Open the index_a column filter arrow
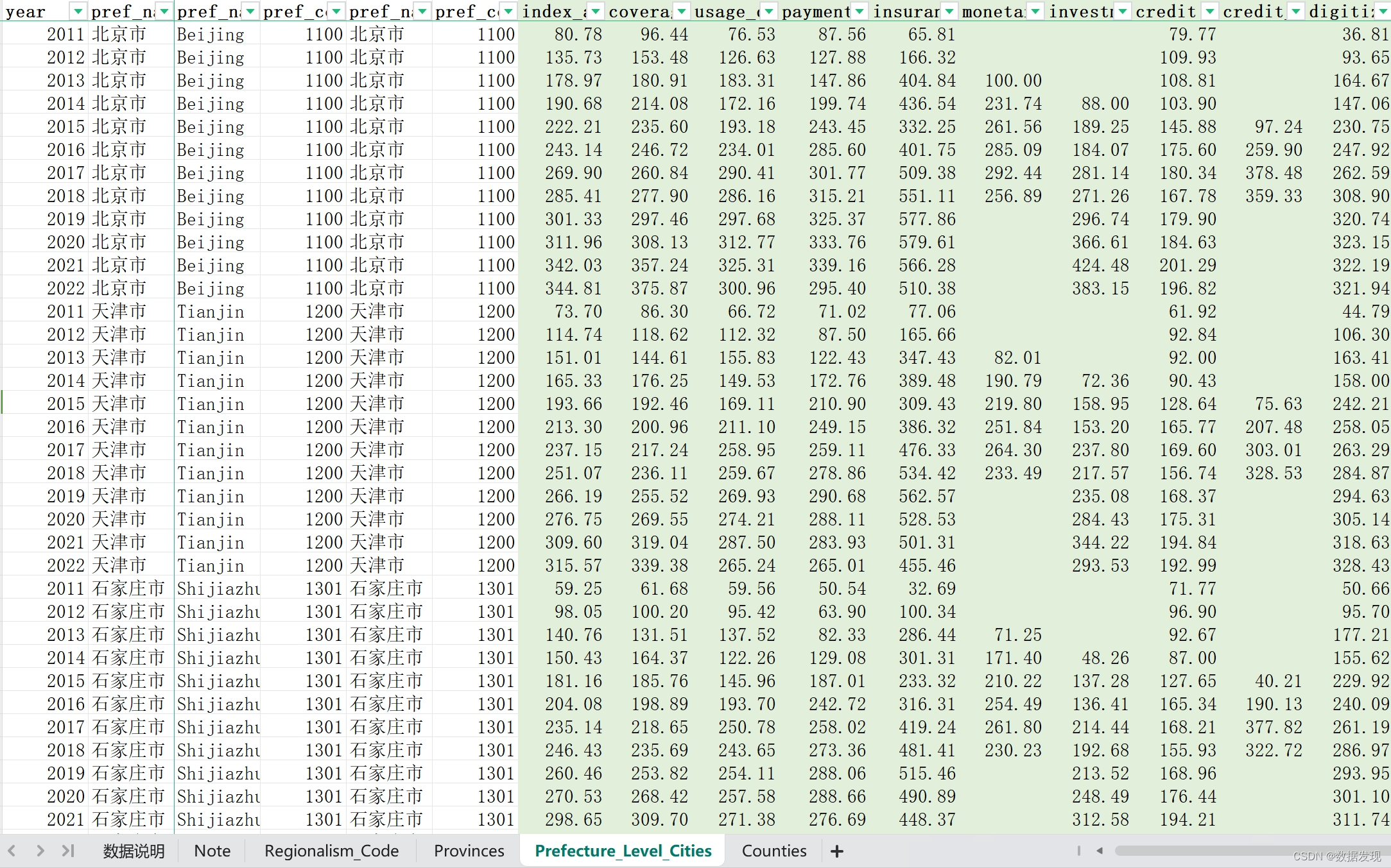Image resolution: width=1391 pixels, height=868 pixels. [595, 12]
